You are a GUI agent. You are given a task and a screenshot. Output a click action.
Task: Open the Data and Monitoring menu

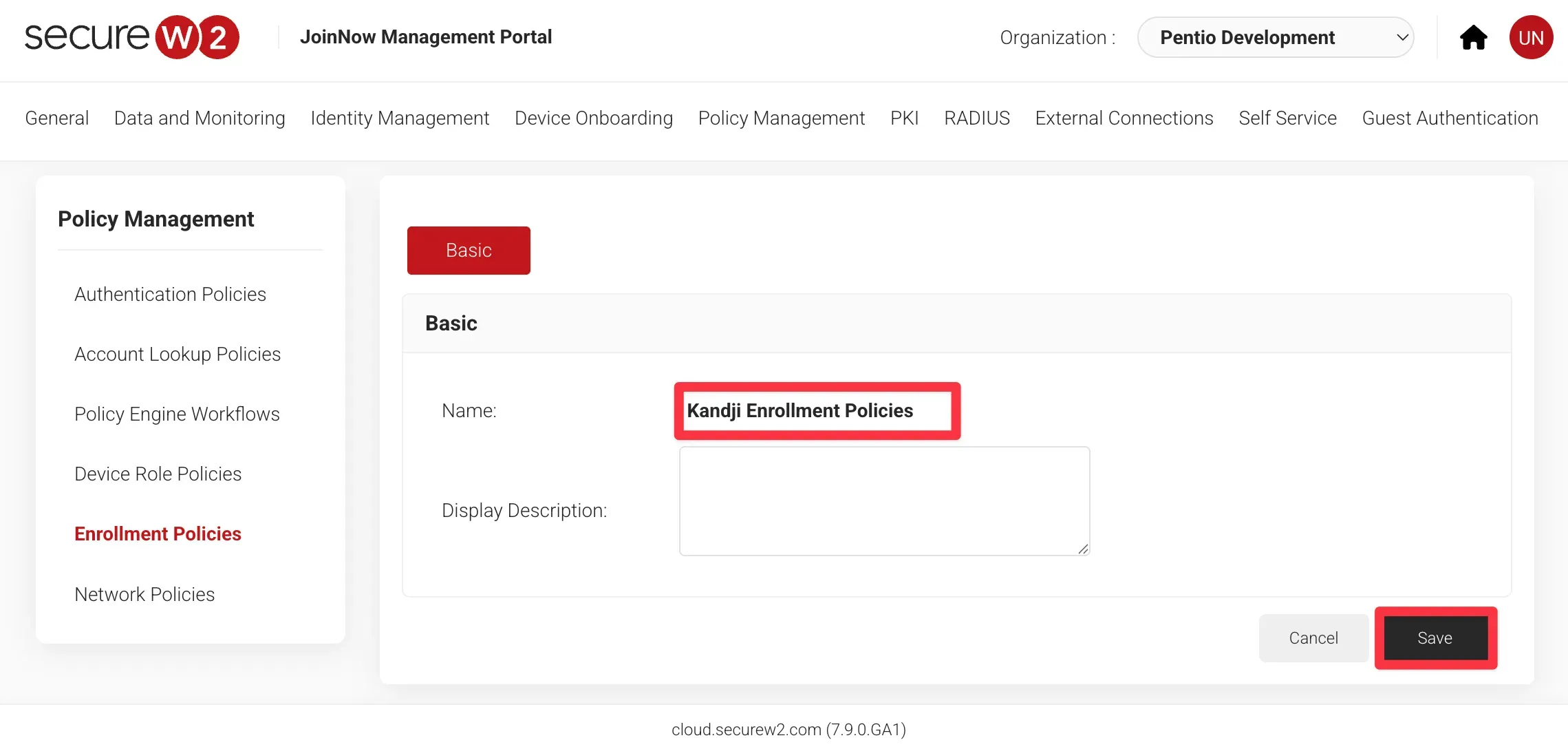(x=199, y=118)
